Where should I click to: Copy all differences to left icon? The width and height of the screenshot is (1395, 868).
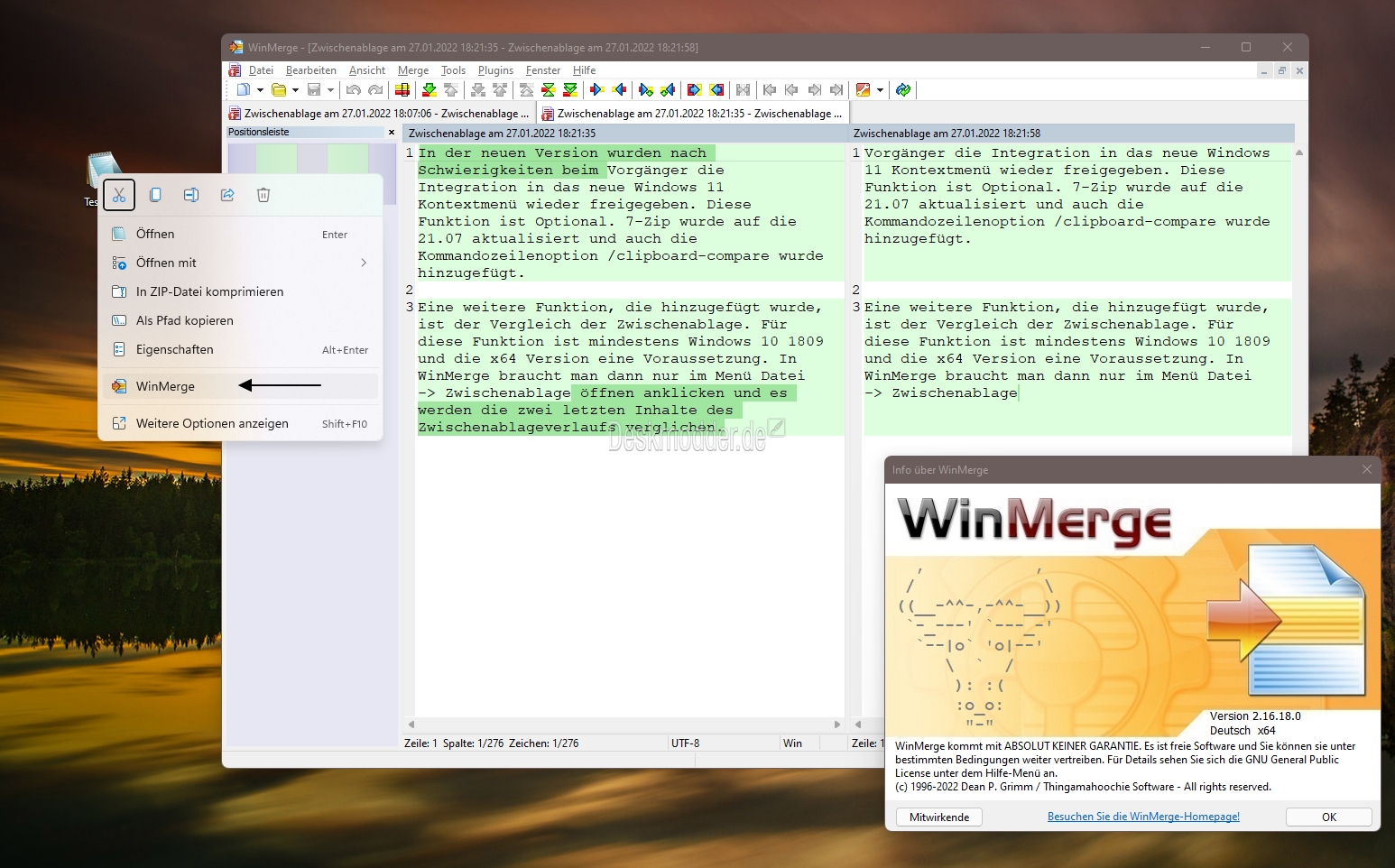(716, 89)
